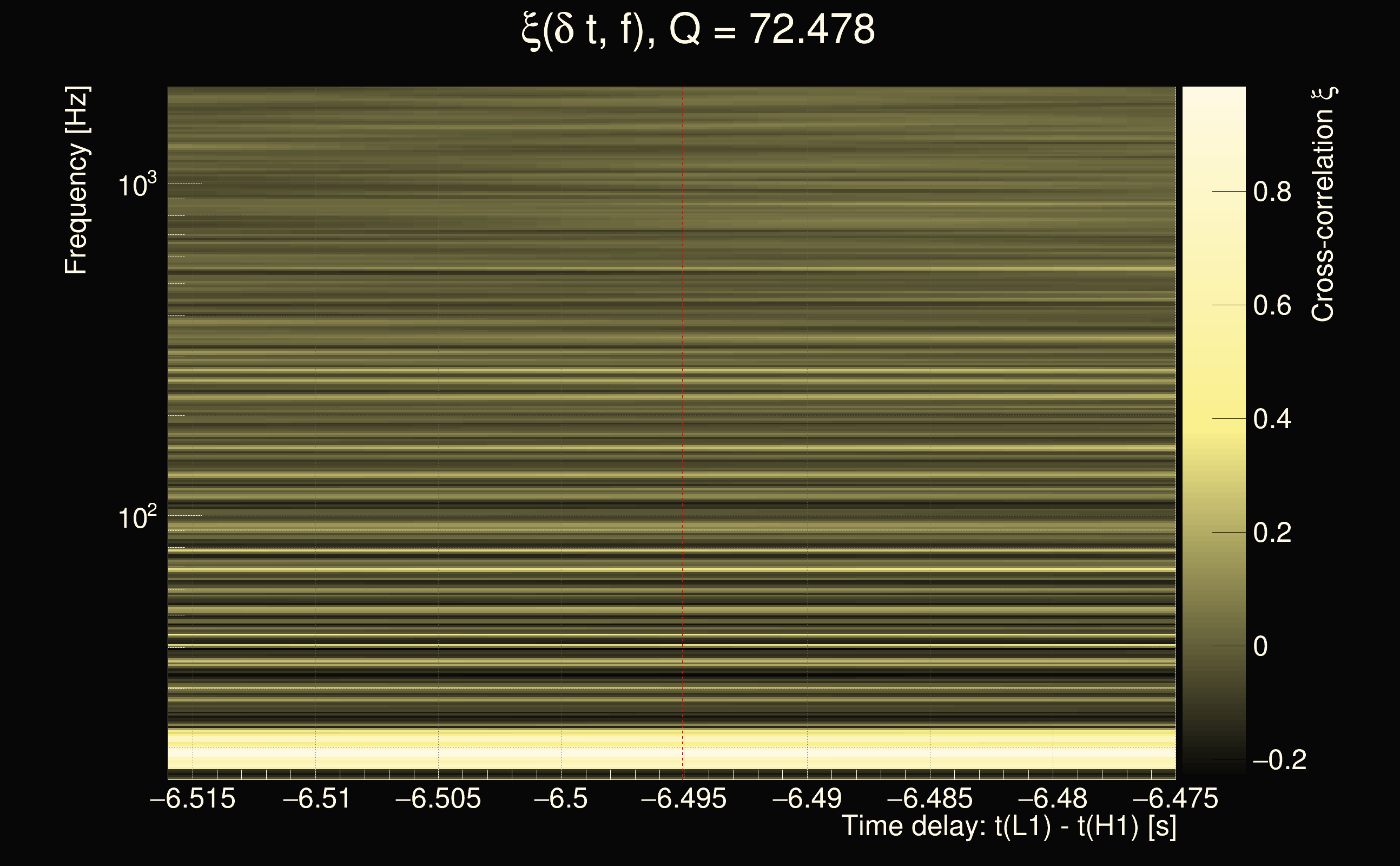Screen dimensions: 1400x866
Task: Click the 0 tick on the colorbar
Action: (1261, 647)
